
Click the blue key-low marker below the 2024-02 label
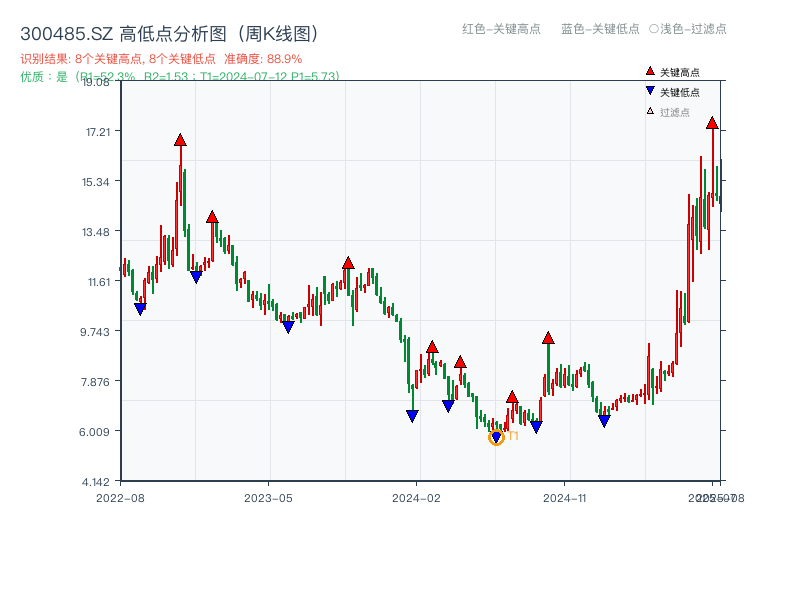(x=412, y=415)
